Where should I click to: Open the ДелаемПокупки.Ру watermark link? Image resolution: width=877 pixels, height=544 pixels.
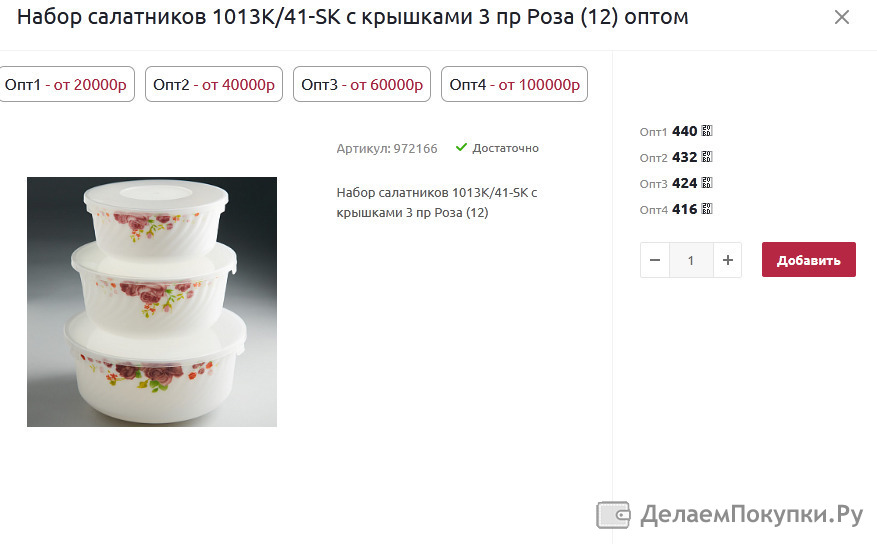tap(729, 515)
